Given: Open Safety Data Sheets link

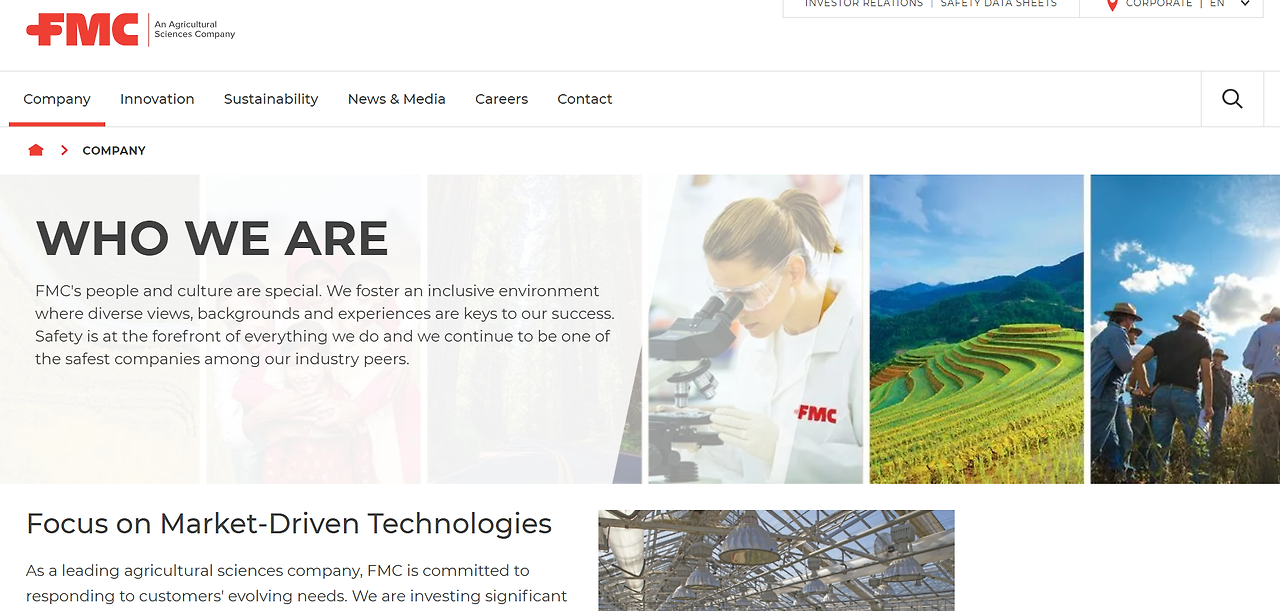Looking at the screenshot, I should [x=998, y=4].
